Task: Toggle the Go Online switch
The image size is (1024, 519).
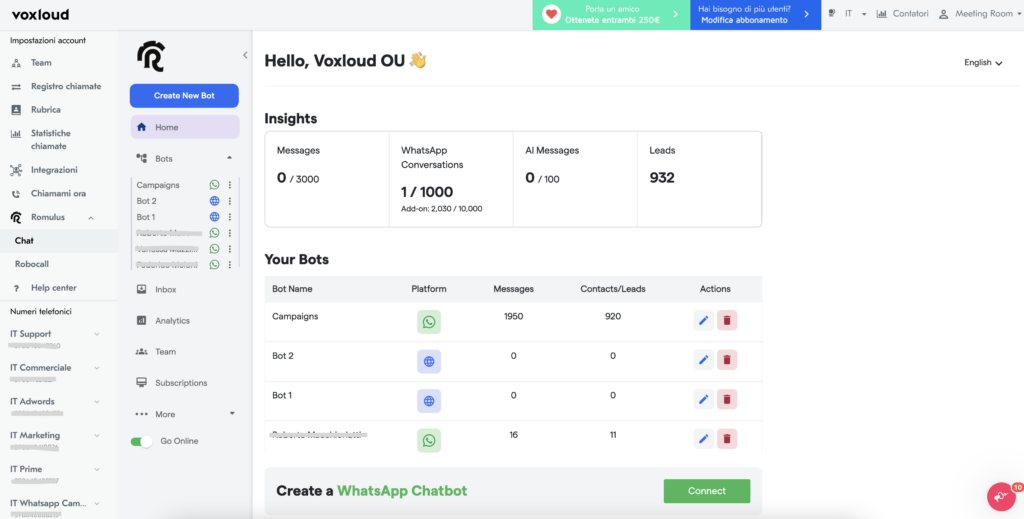Action: 141,441
